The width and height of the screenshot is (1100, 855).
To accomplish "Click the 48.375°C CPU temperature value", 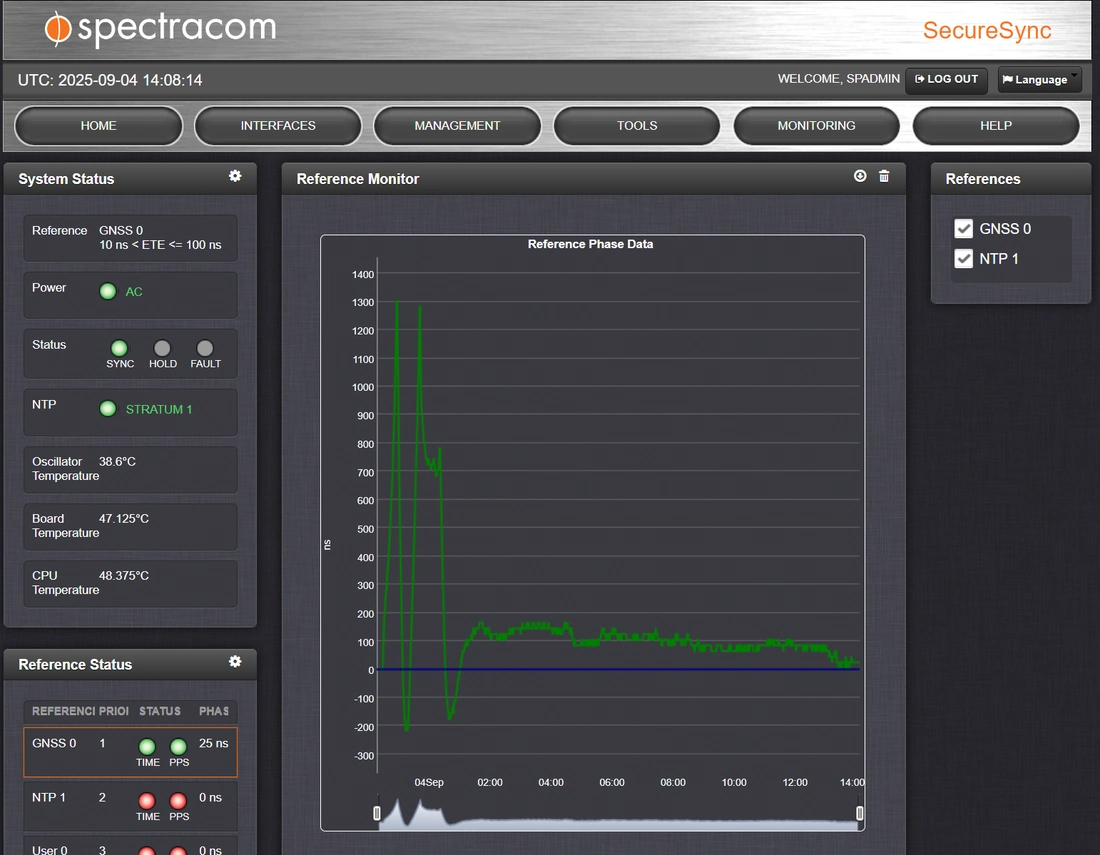I will click(x=123, y=575).
